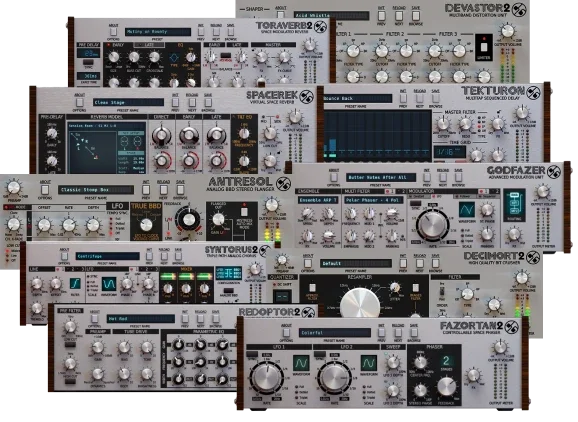Click the Decimort2 large resampler knob
578x422 pixels.
coord(360,304)
